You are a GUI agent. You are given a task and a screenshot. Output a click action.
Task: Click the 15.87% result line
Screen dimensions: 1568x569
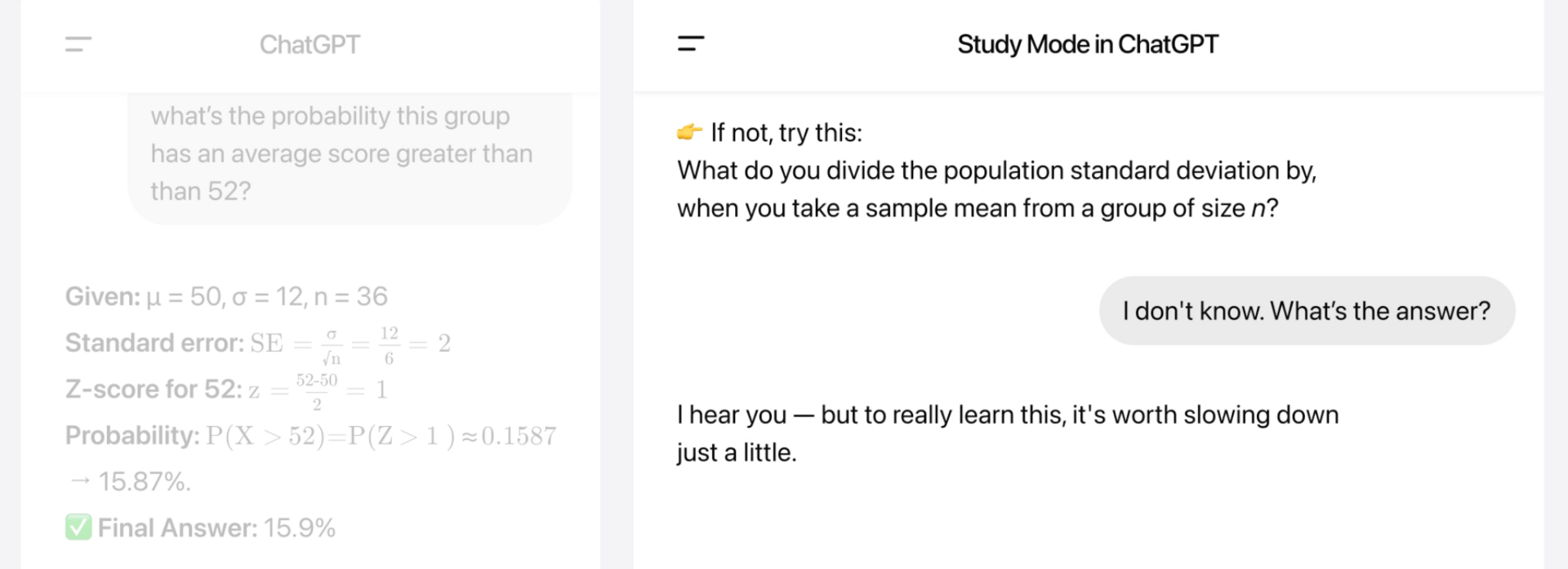coord(131,482)
